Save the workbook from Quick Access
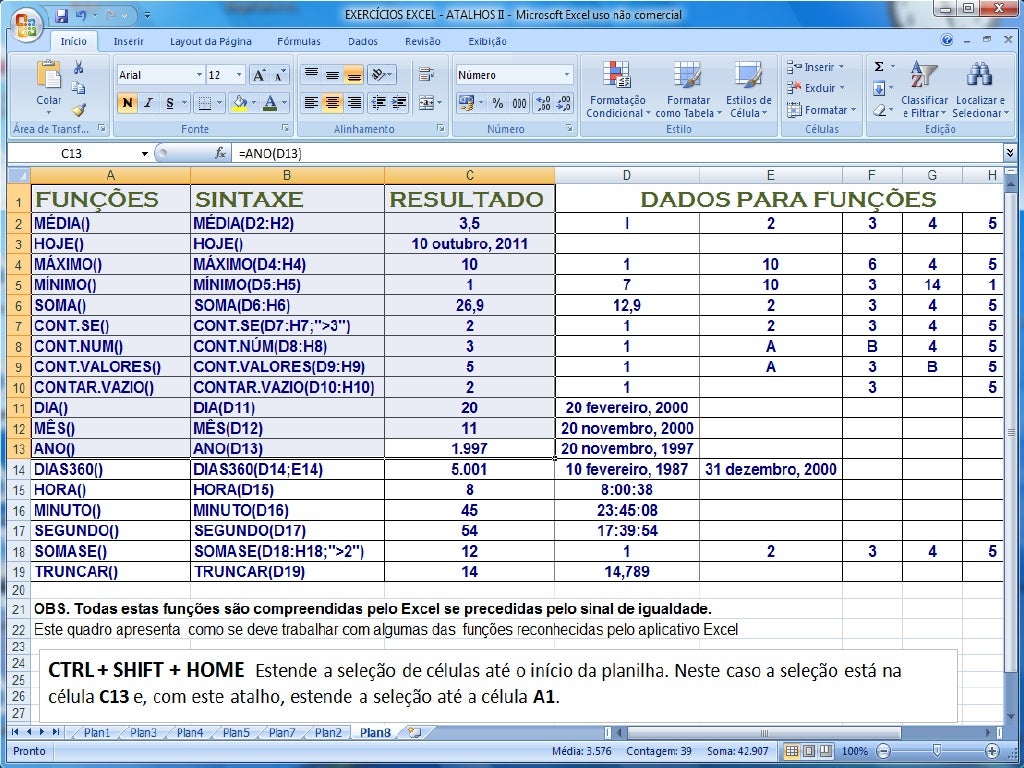Image resolution: width=1024 pixels, height=768 pixels. (61, 14)
